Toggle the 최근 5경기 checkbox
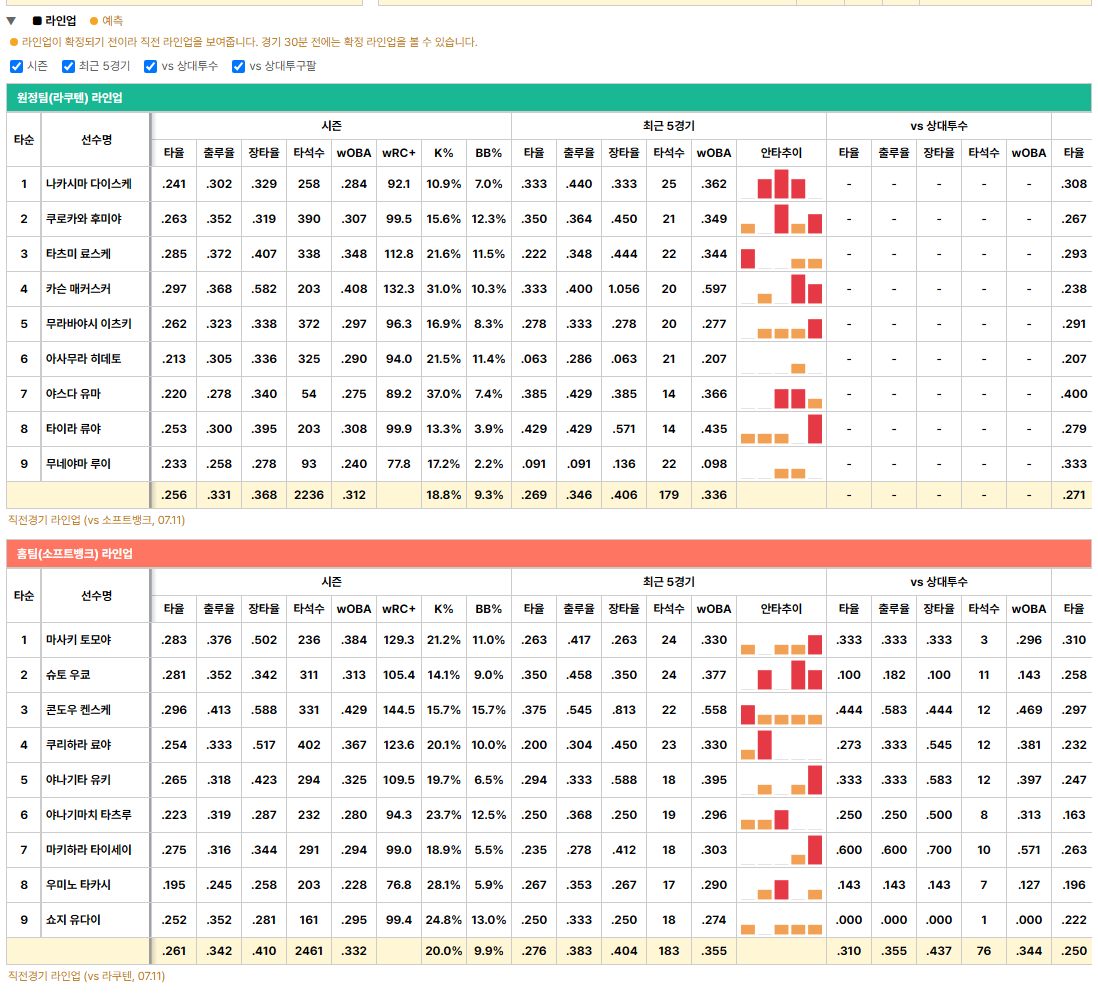 68,67
